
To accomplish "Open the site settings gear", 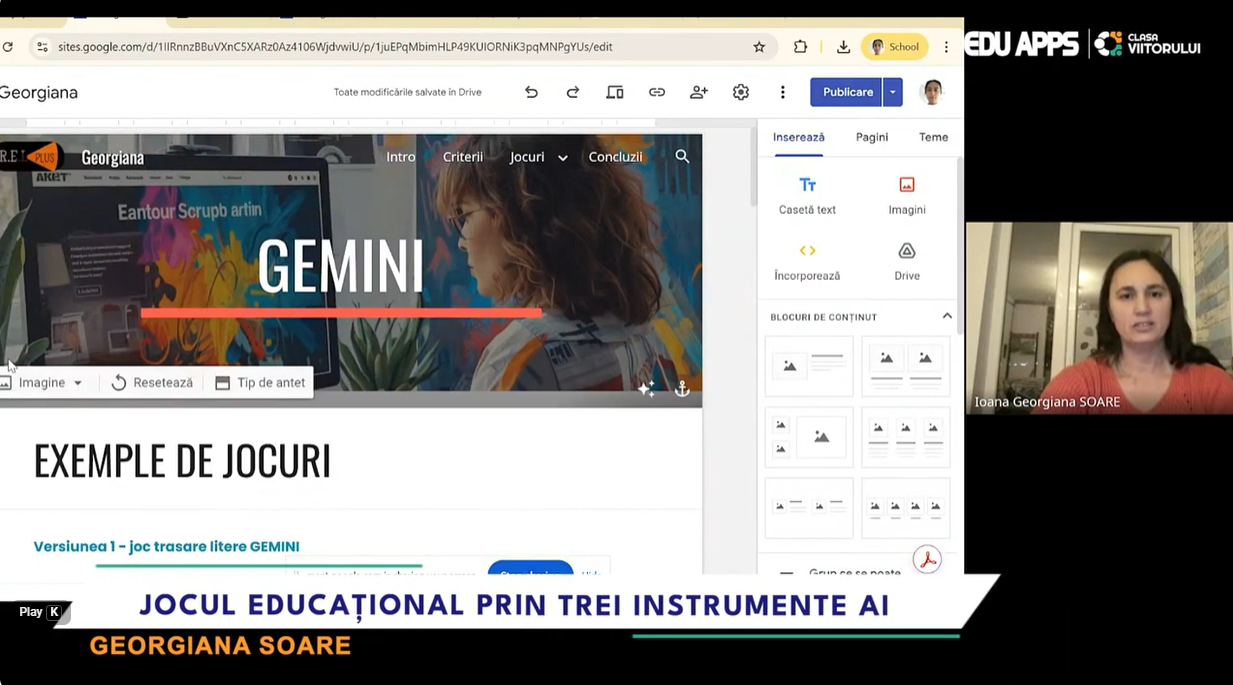I will pyautogui.click(x=741, y=92).
